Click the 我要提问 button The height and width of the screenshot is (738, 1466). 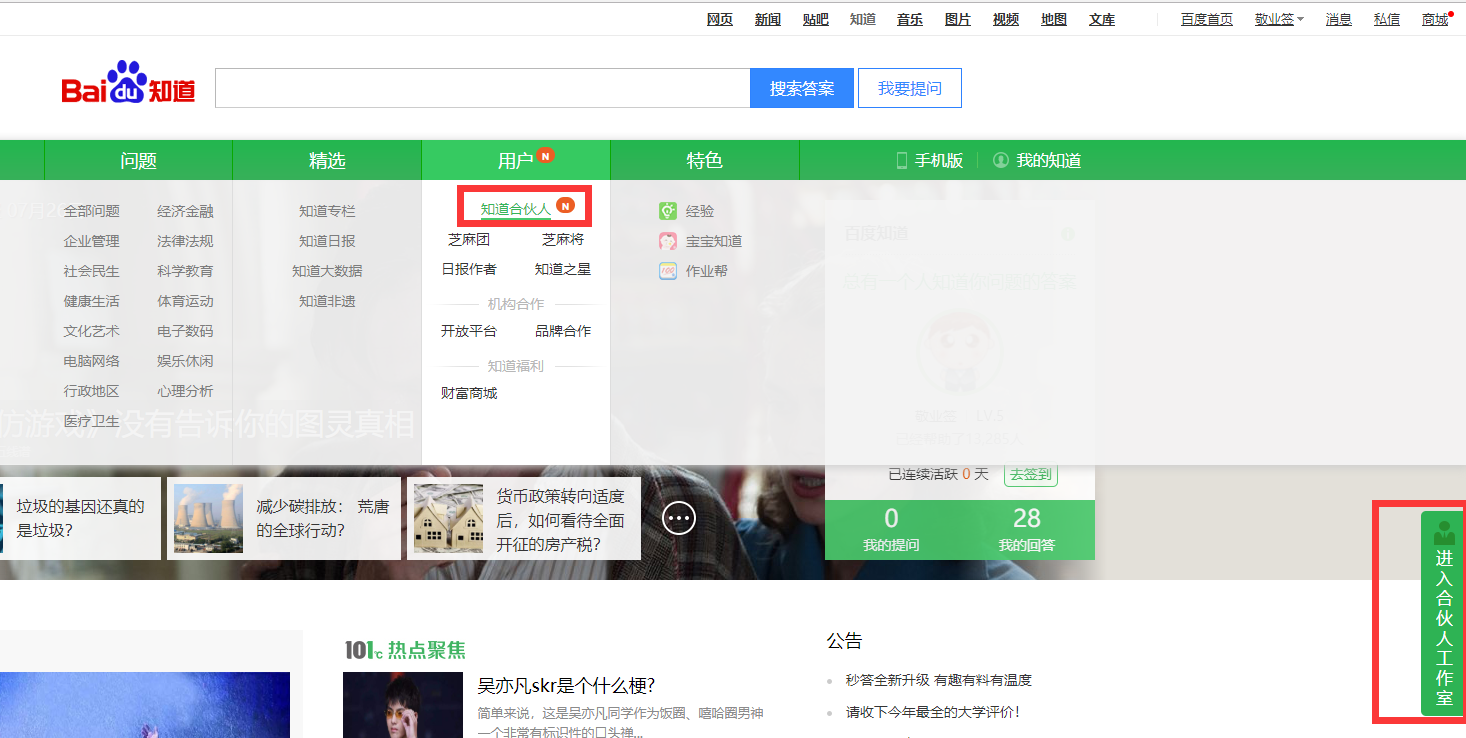pyautogui.click(x=910, y=88)
